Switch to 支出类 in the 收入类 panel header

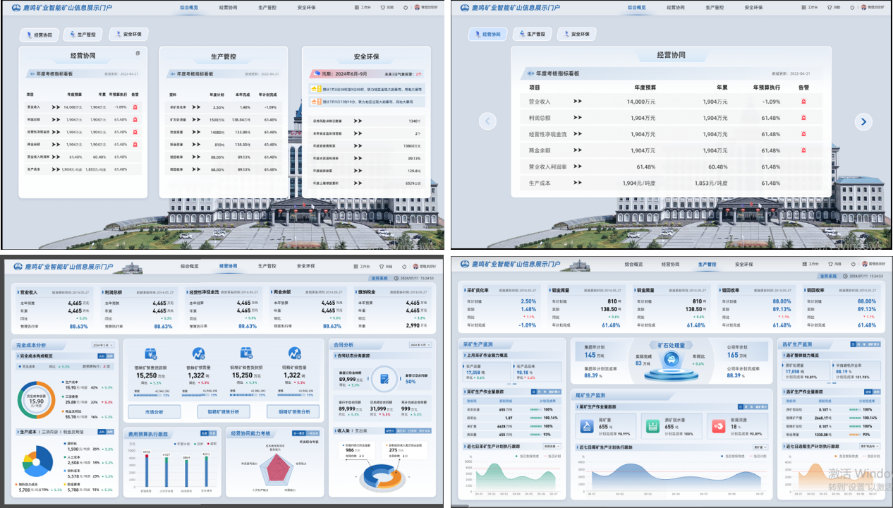pos(362,431)
